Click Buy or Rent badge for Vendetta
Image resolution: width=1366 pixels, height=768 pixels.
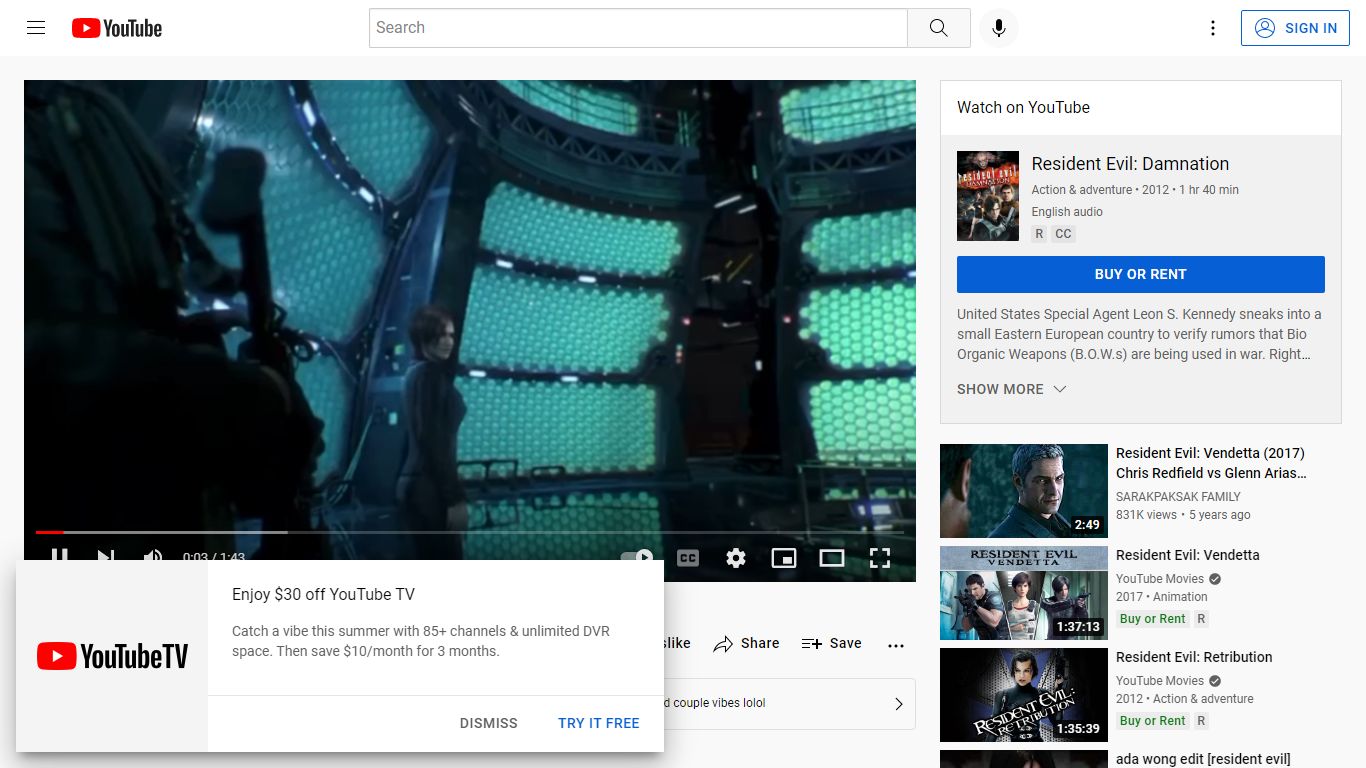click(x=1152, y=619)
